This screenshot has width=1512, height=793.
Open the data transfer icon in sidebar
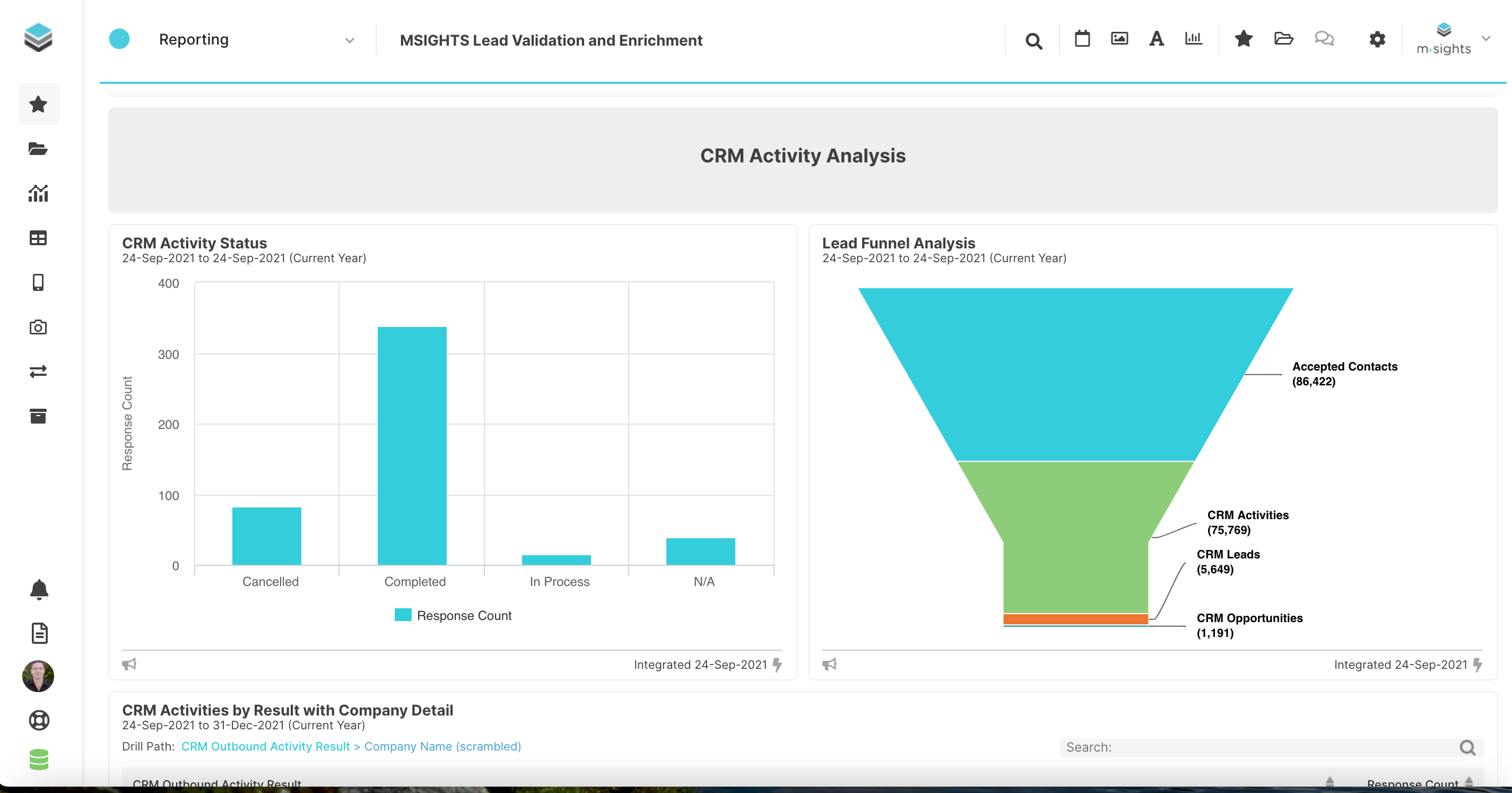tap(39, 371)
